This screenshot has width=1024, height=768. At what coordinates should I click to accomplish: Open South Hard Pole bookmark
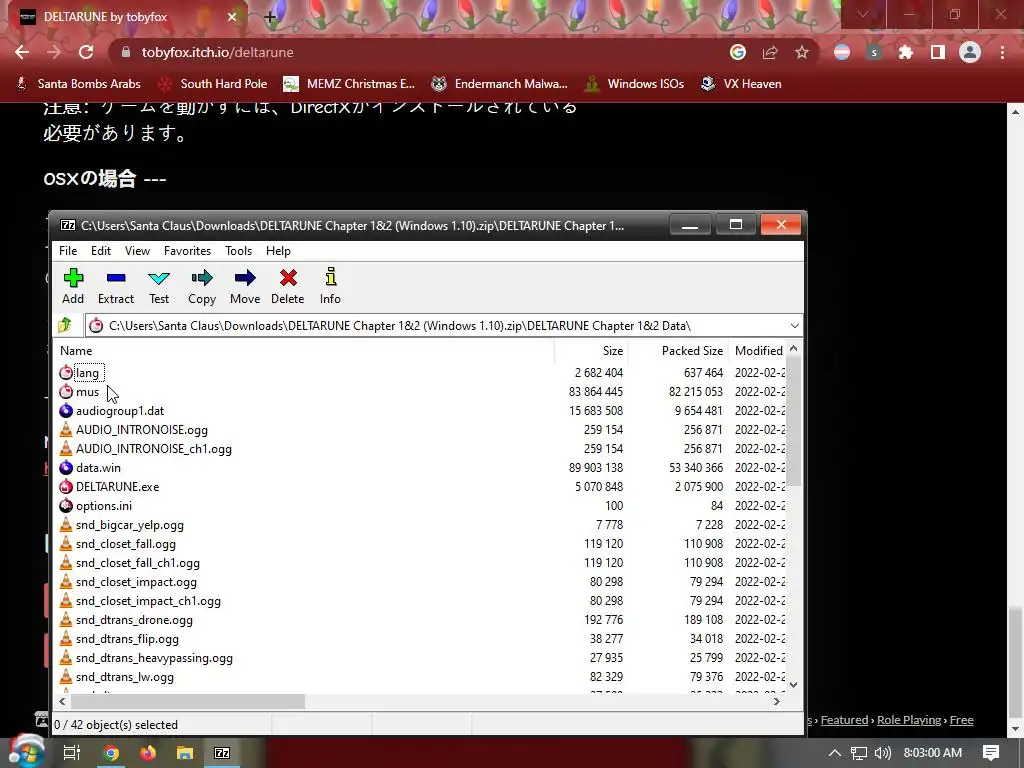tap(213, 84)
